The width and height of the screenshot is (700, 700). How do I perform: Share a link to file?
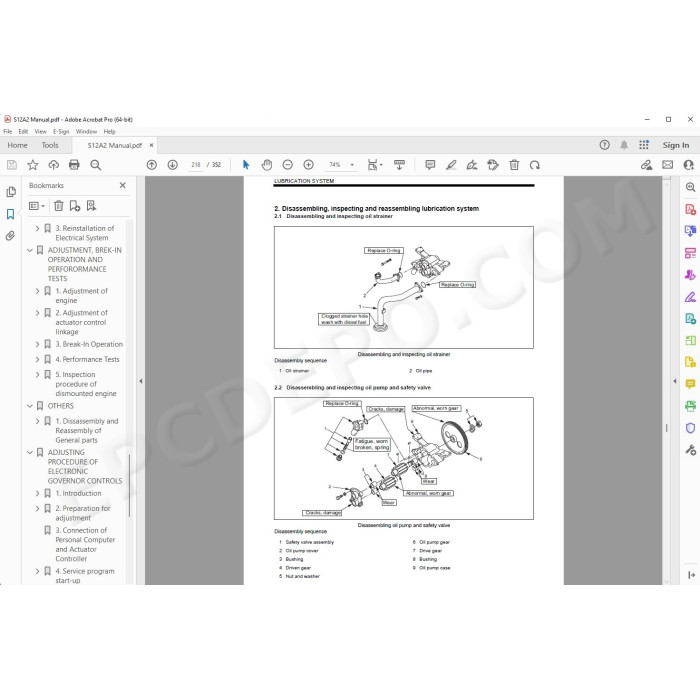[x=646, y=165]
